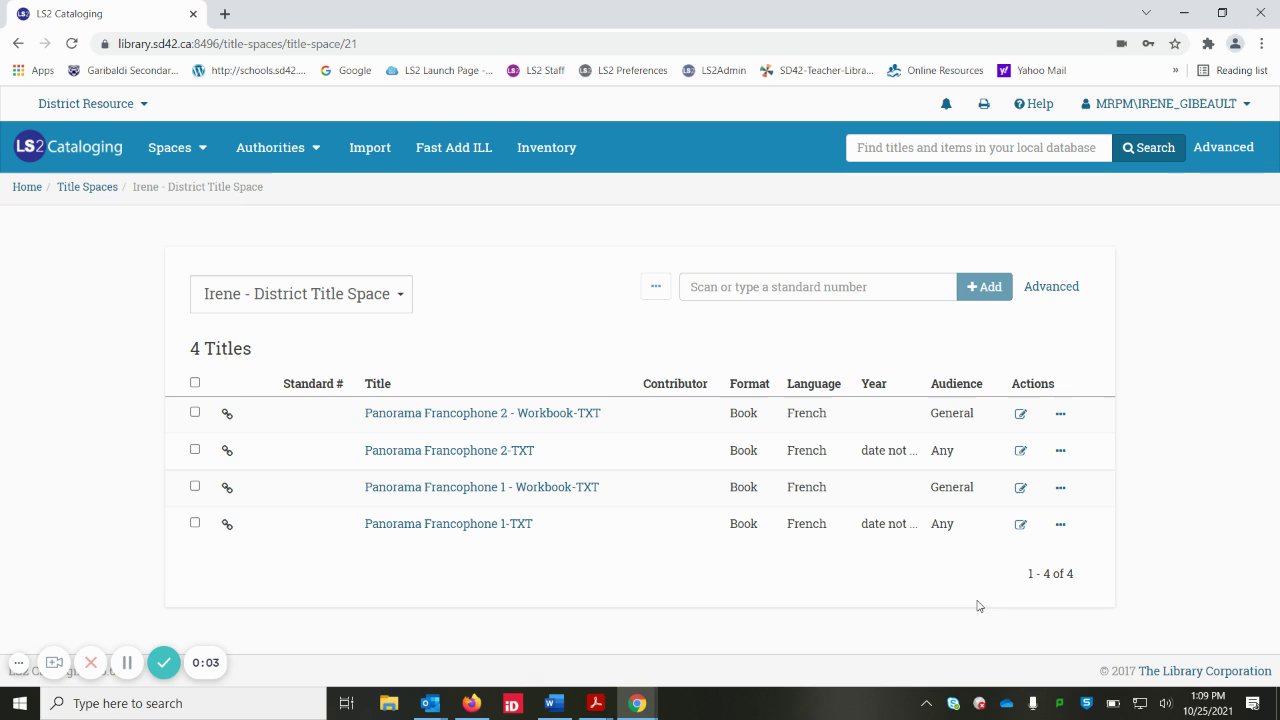1280x720 pixels.
Task: Edit Panorama Francophone 1-TXT record
Action: point(1020,525)
